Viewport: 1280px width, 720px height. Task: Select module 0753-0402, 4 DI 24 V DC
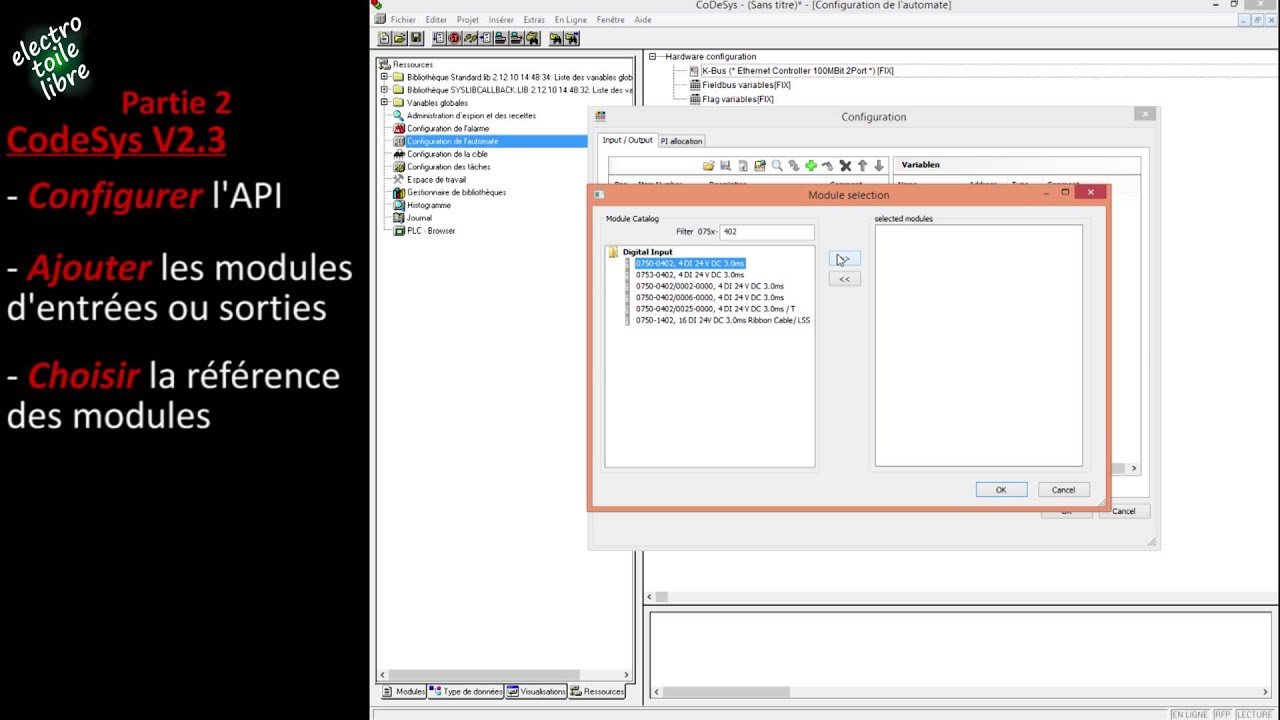[690, 275]
